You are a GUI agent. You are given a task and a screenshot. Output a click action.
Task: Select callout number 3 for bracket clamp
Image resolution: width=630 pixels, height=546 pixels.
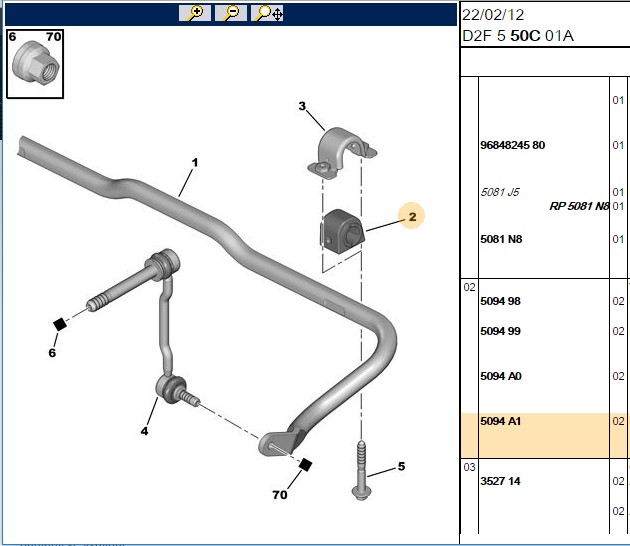click(302, 106)
